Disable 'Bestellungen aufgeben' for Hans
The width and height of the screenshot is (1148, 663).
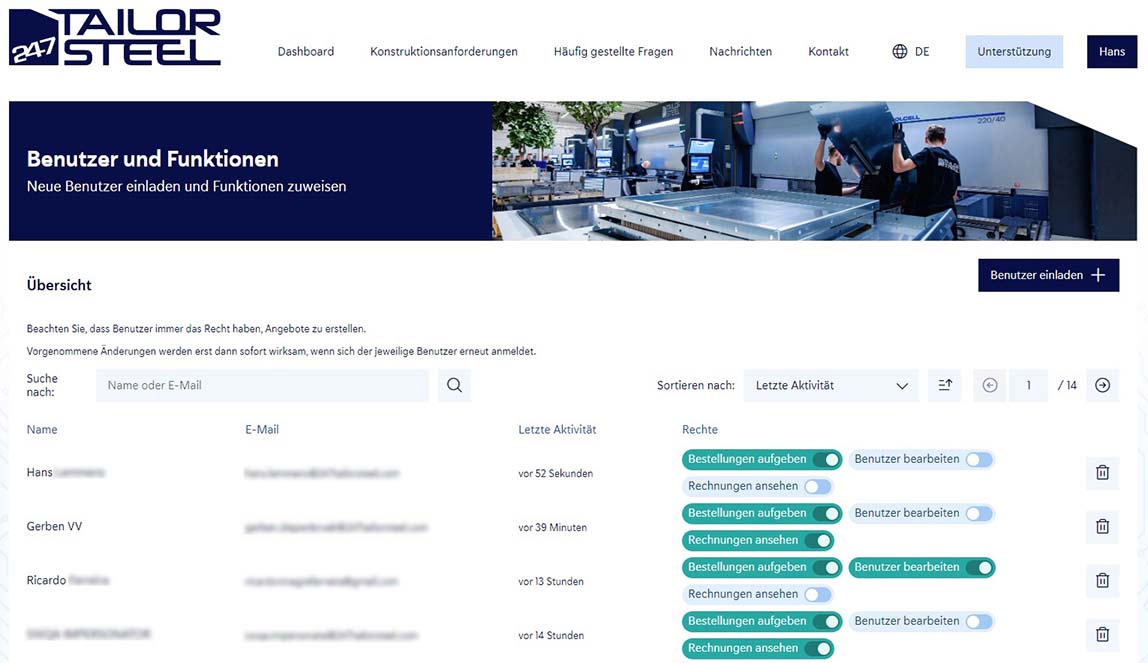point(826,460)
